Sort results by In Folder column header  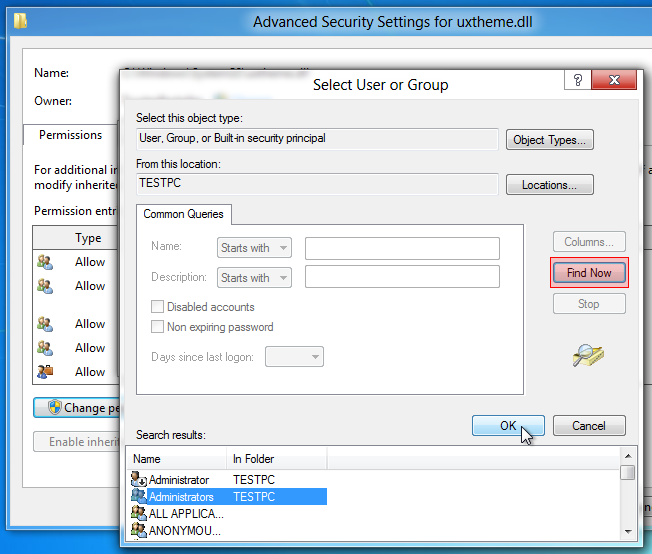[277, 459]
